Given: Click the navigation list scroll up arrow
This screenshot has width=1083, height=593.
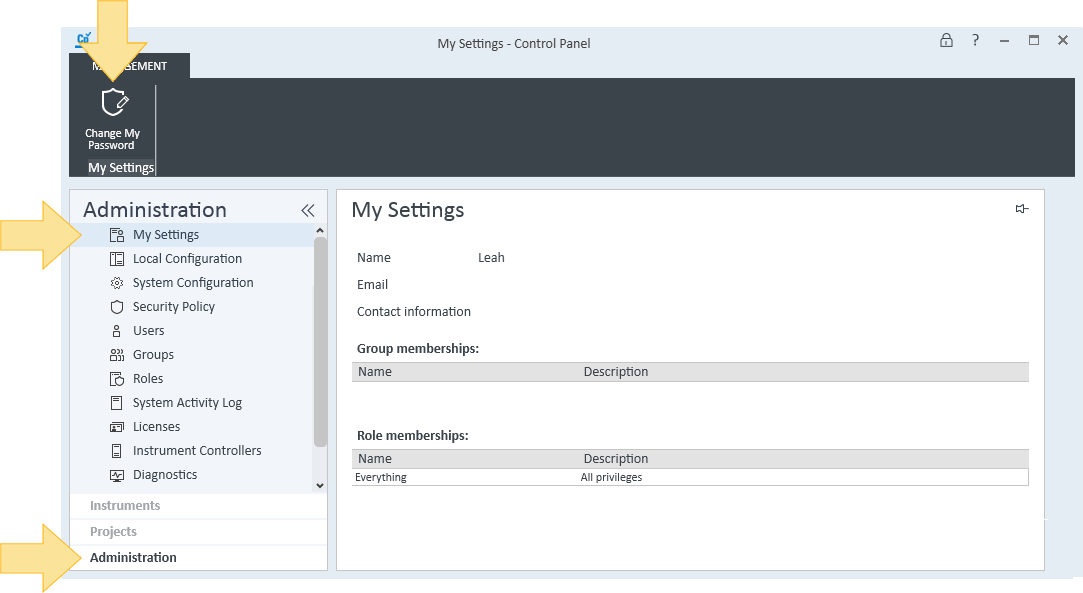Looking at the screenshot, I should pyautogui.click(x=320, y=231).
